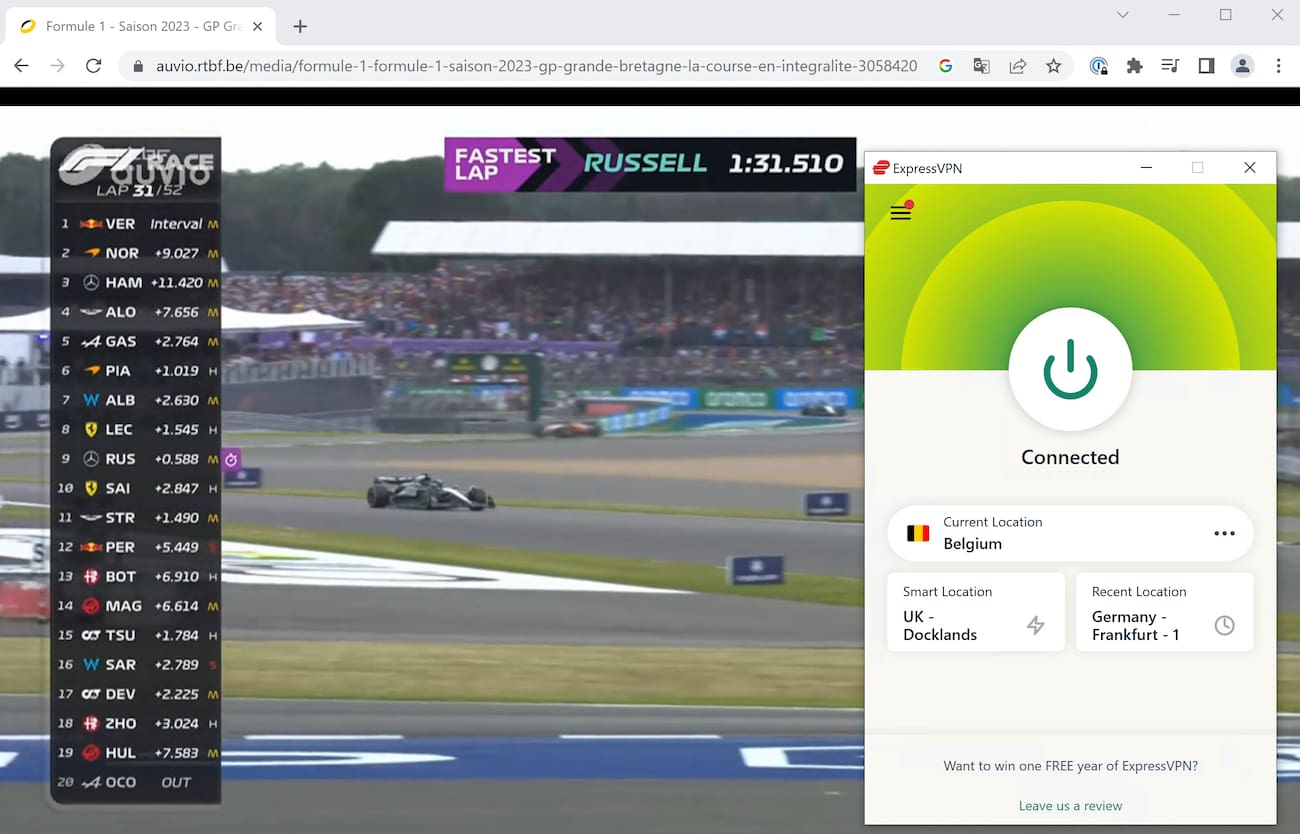Click the site lock icon in address bar
The width and height of the screenshot is (1300, 834).
click(138, 66)
